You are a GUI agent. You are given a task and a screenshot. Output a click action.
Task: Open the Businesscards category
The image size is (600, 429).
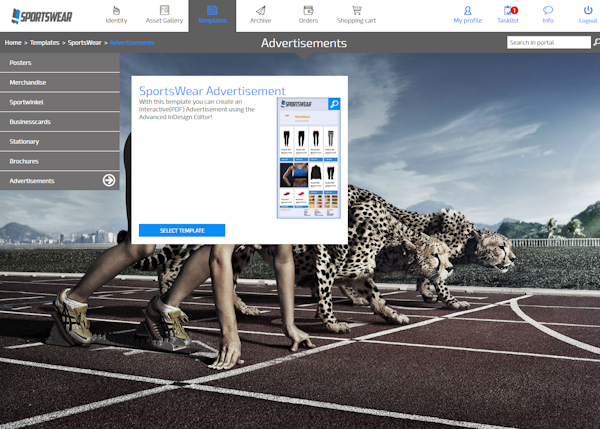coord(59,122)
